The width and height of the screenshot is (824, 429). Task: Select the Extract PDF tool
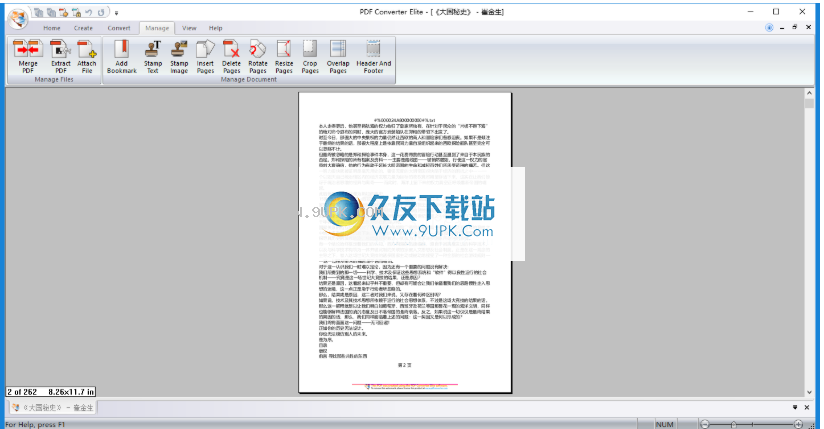(60, 57)
